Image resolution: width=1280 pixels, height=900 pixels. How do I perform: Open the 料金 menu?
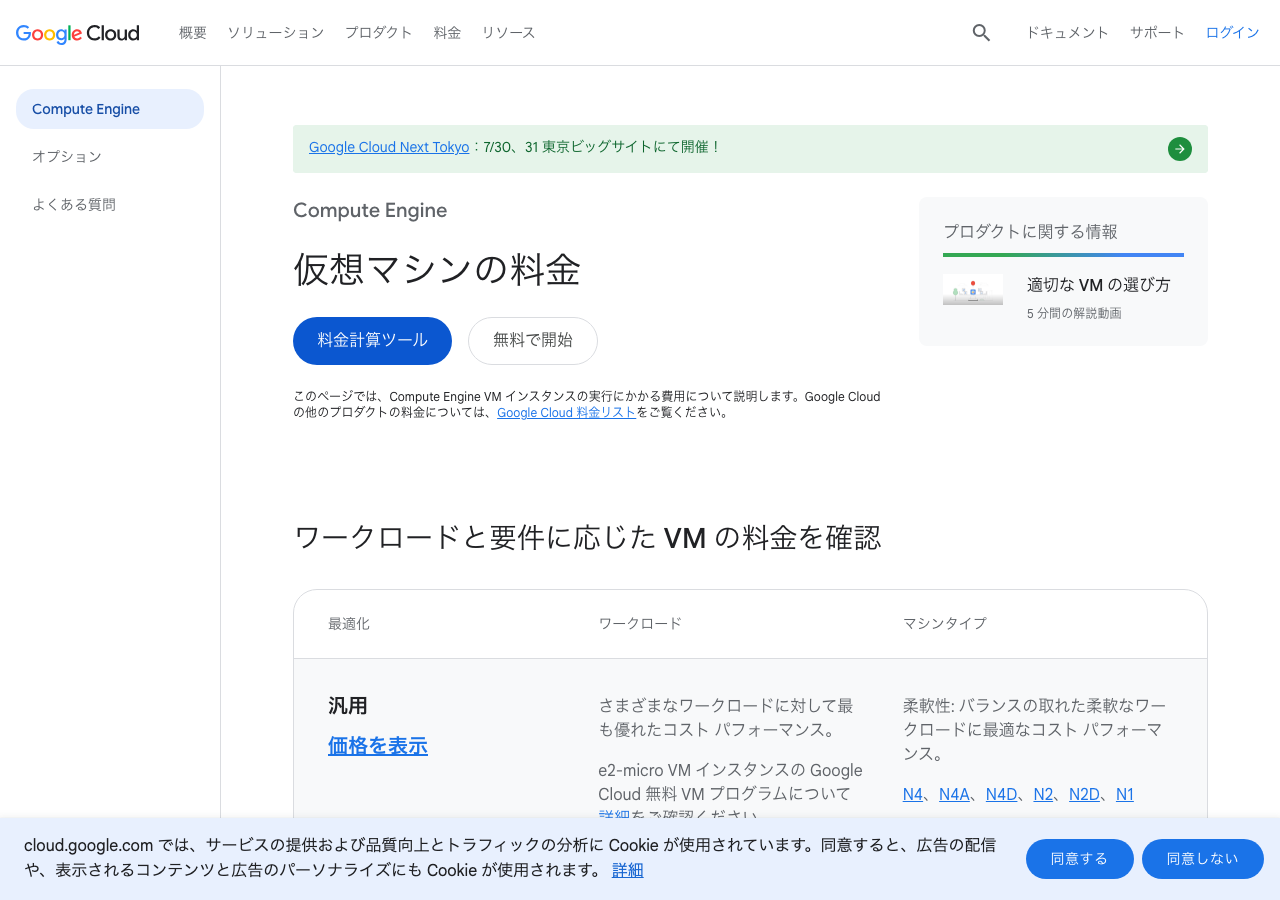click(x=448, y=33)
